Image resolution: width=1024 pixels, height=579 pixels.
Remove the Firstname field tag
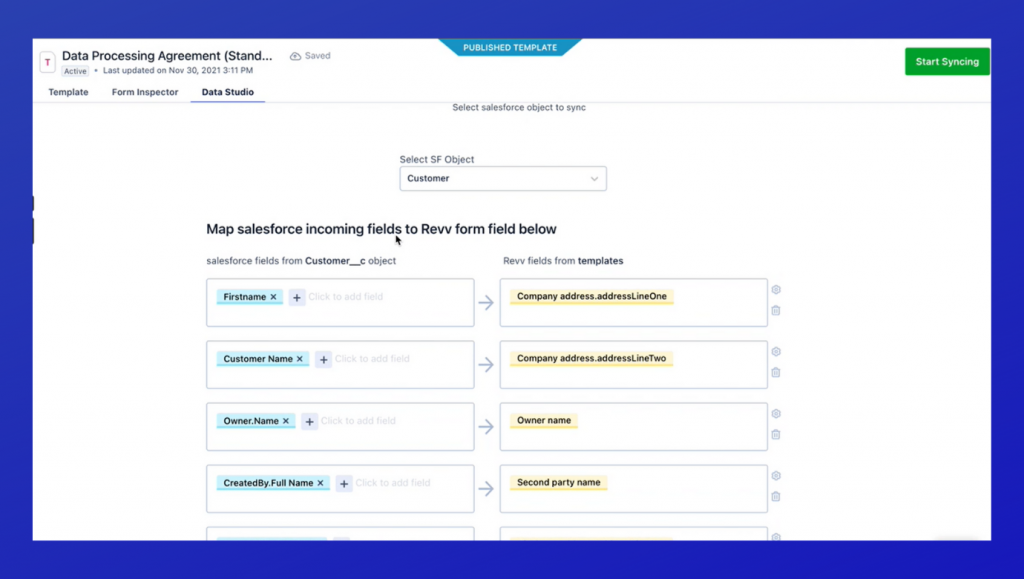[274, 297]
